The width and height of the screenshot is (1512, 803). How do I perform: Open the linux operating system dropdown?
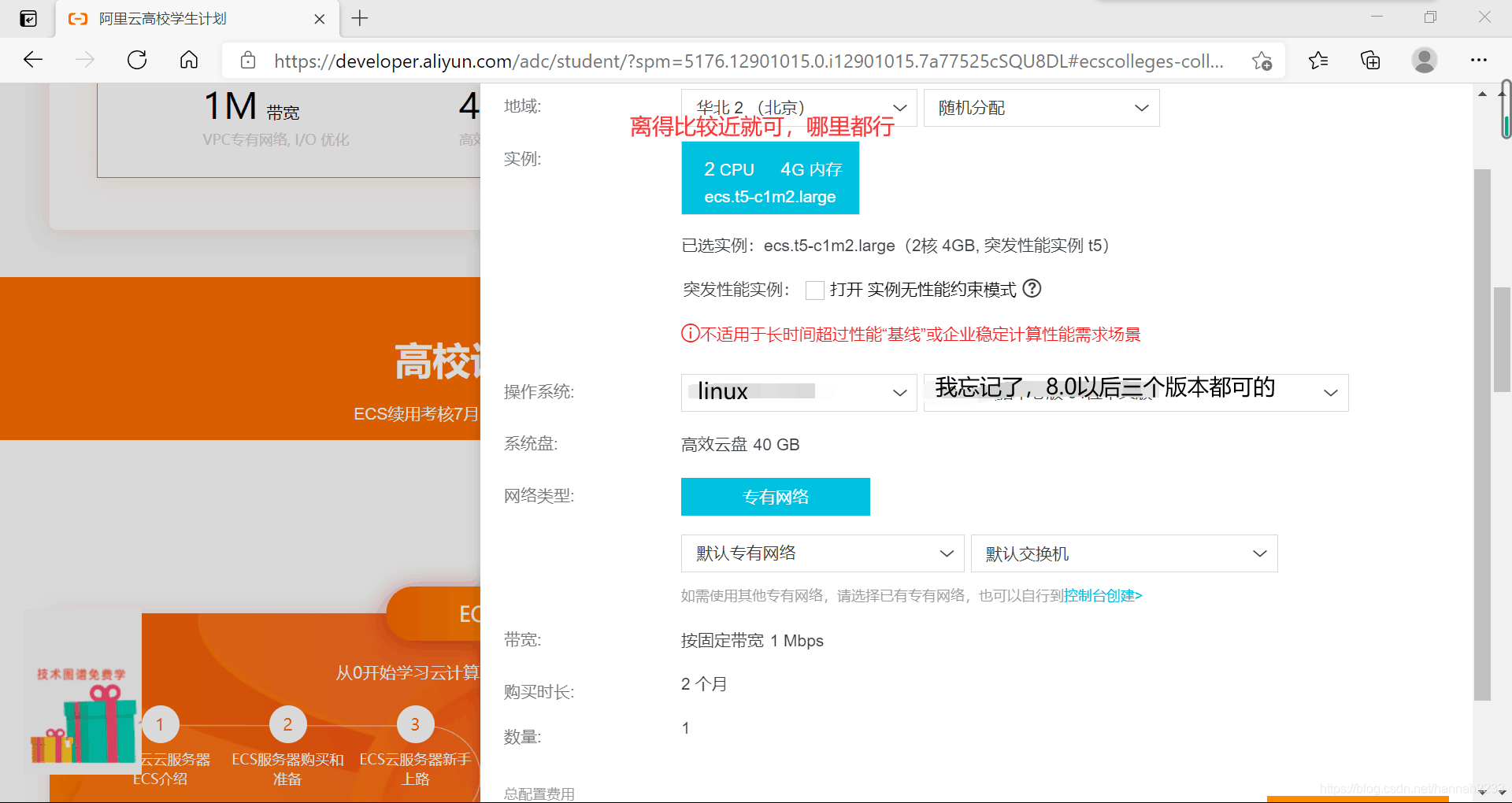(x=799, y=392)
